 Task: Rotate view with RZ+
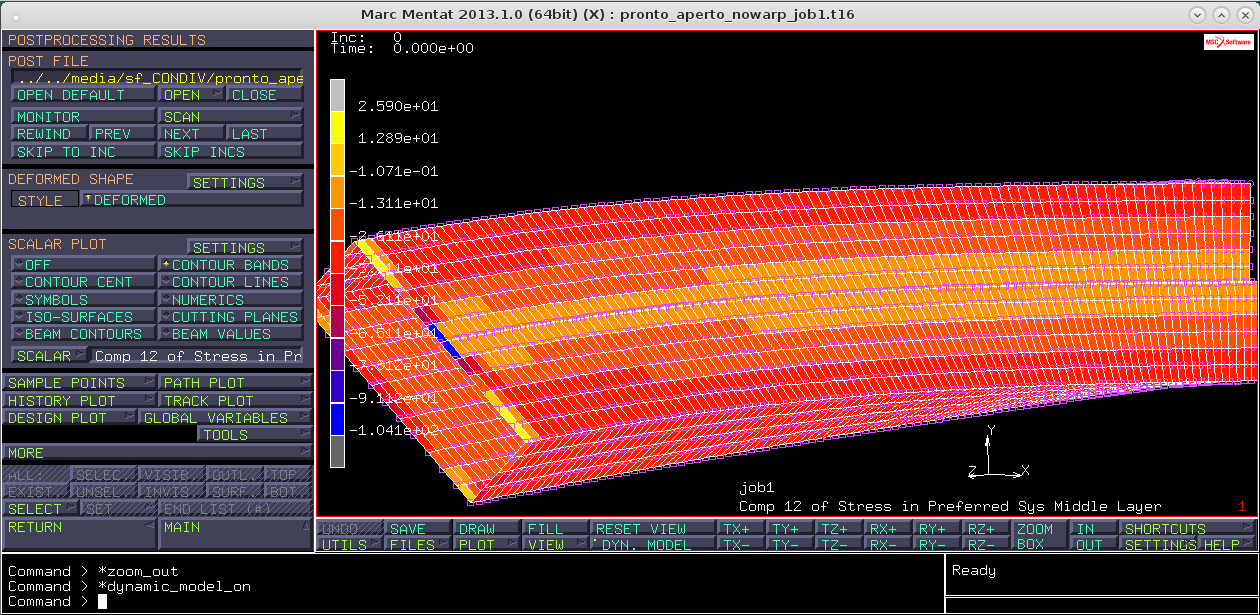[987, 528]
